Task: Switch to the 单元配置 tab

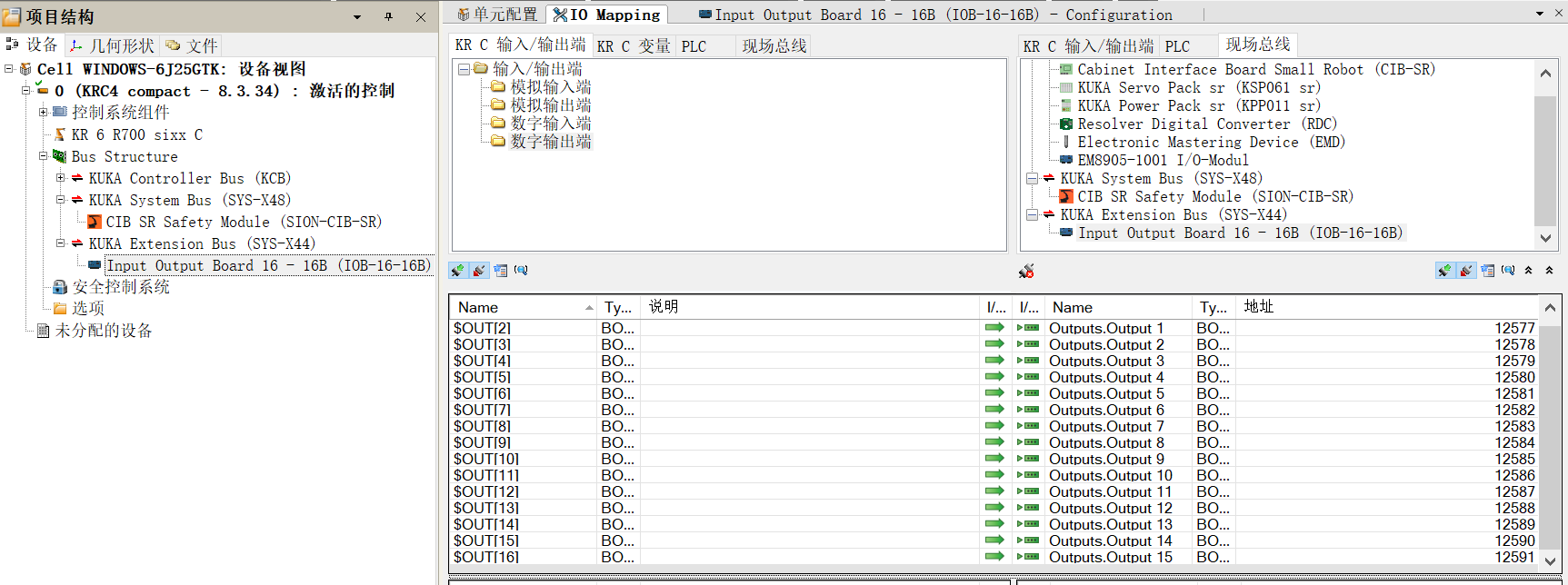Action: tap(497, 15)
